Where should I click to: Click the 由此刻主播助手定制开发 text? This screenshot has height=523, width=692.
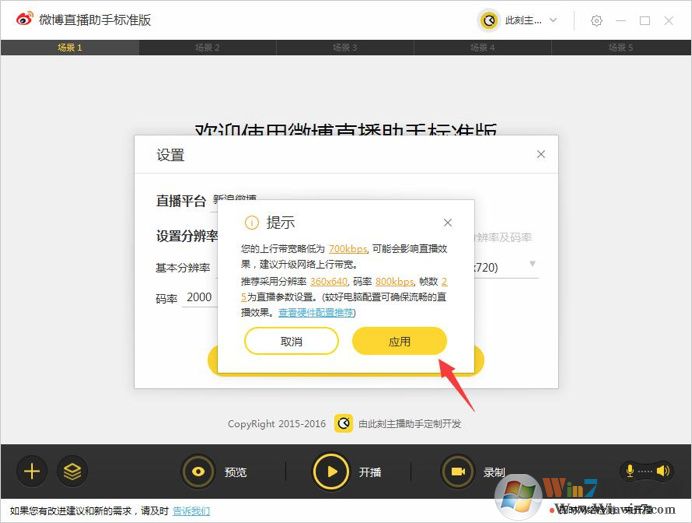coord(410,424)
